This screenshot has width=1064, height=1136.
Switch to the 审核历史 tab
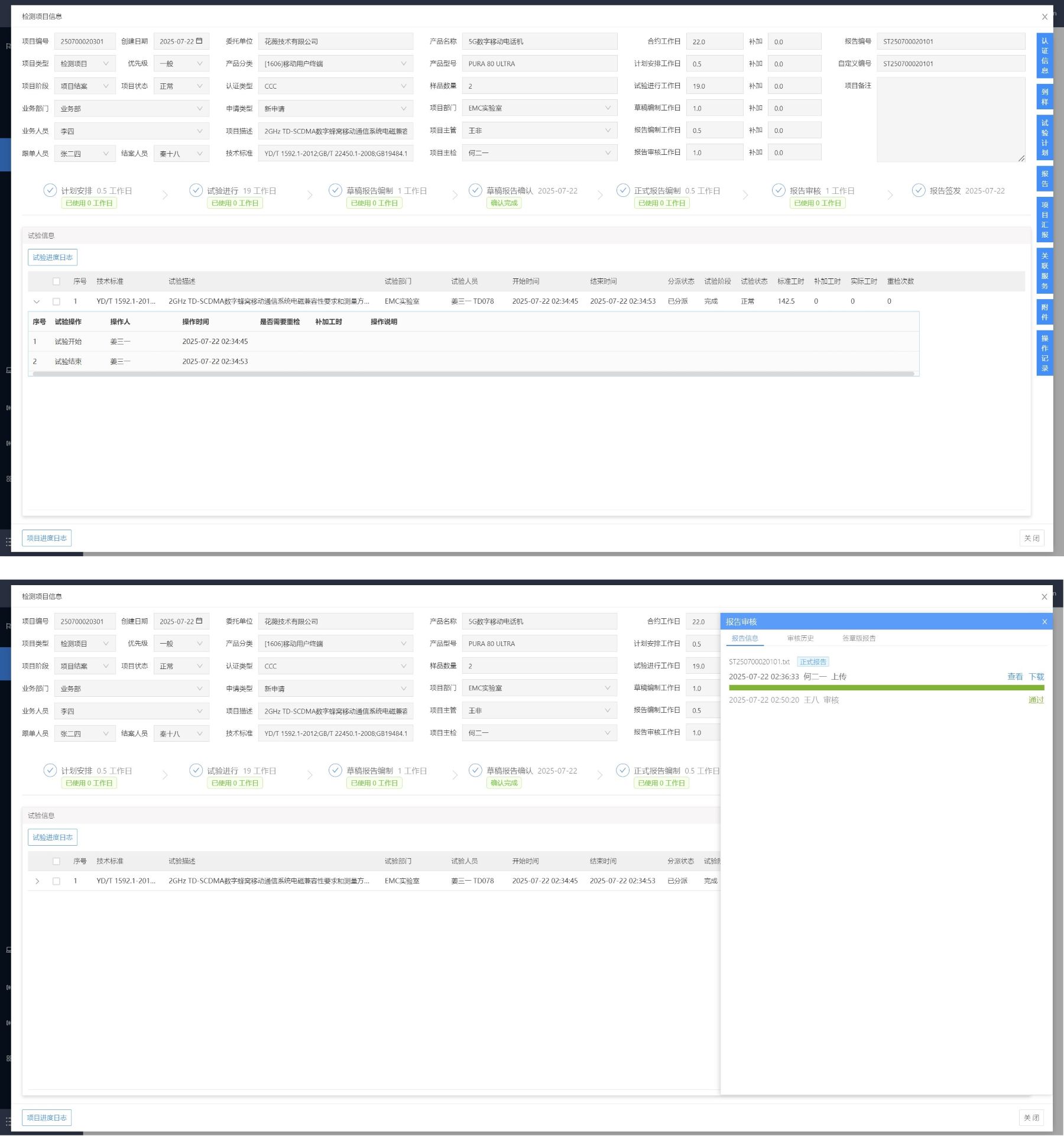(800, 638)
